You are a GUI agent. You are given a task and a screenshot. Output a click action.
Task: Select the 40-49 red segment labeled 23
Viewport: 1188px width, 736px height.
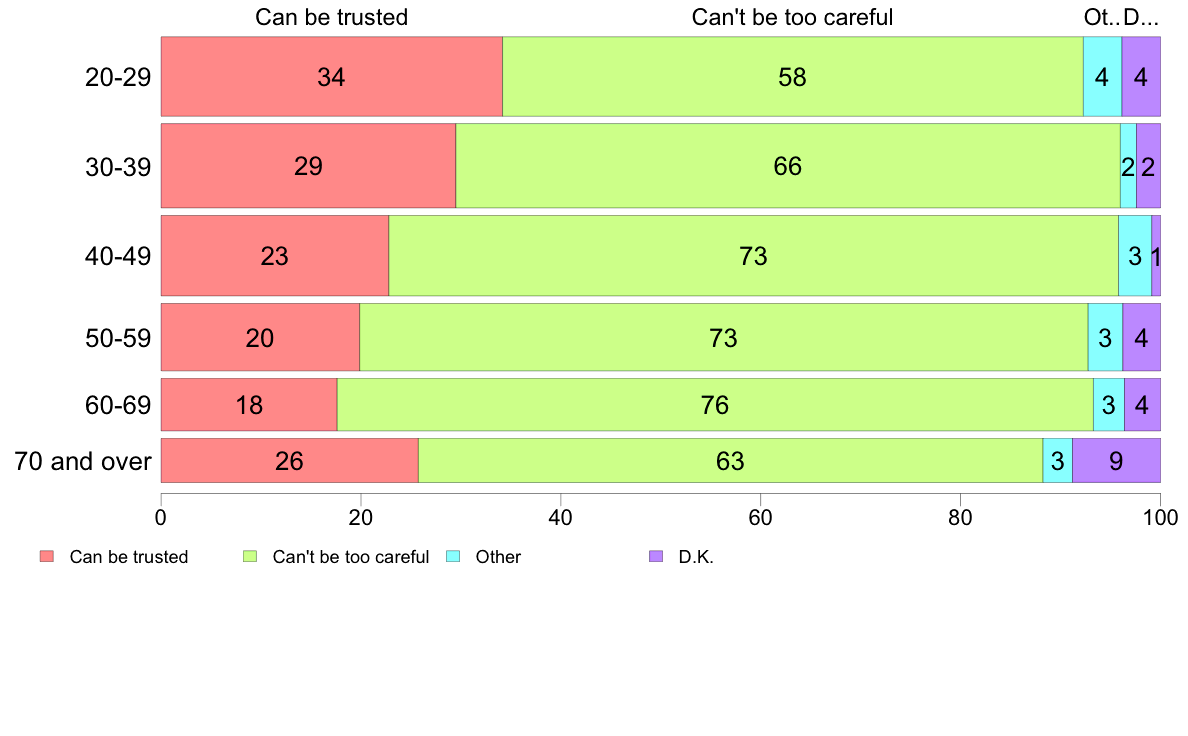point(275,256)
